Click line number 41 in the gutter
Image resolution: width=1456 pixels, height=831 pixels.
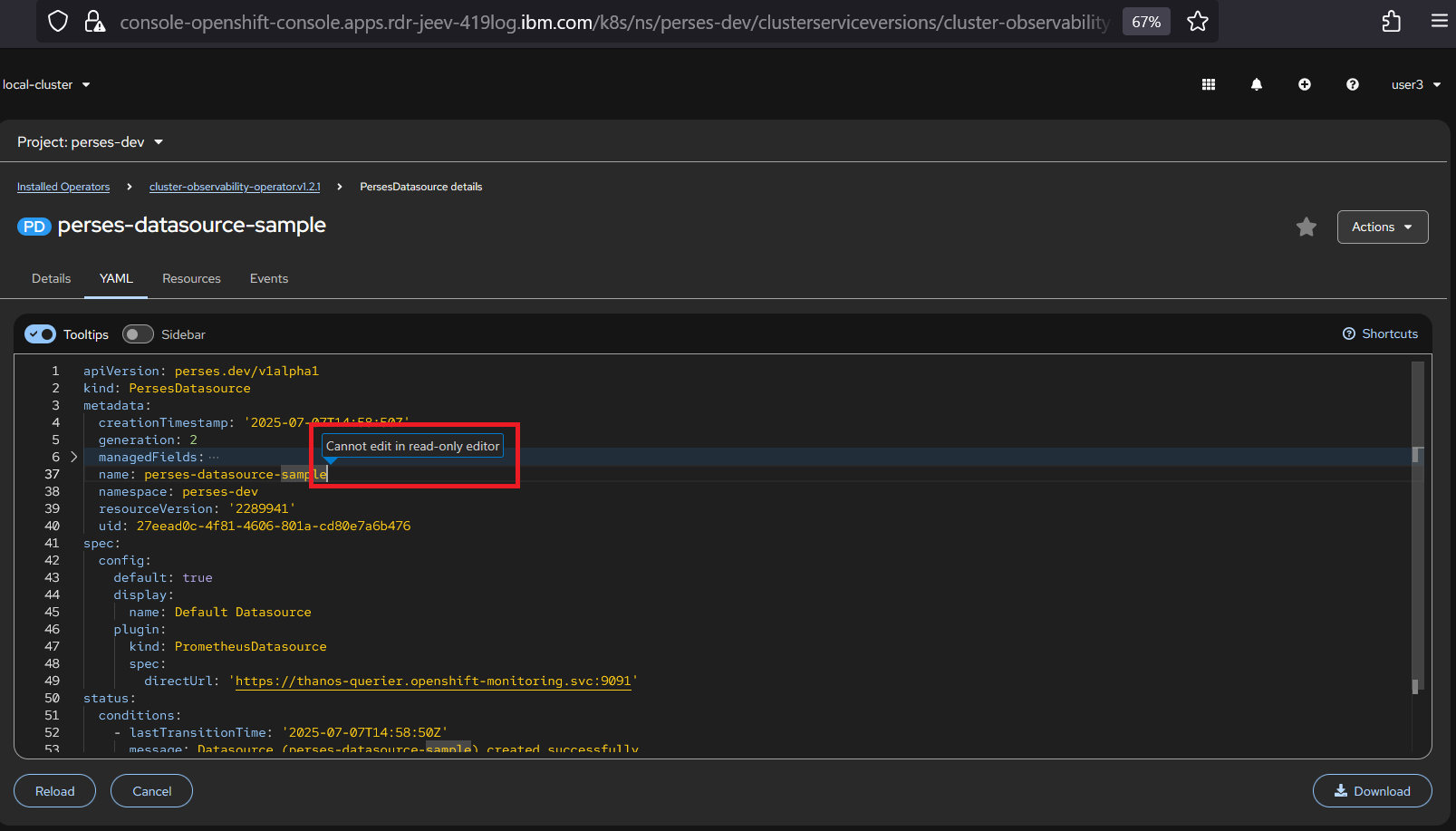(x=52, y=543)
